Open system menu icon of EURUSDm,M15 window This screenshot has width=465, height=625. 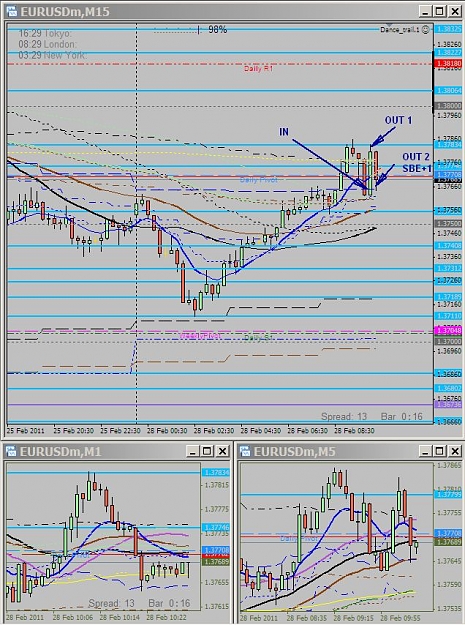click(12, 11)
